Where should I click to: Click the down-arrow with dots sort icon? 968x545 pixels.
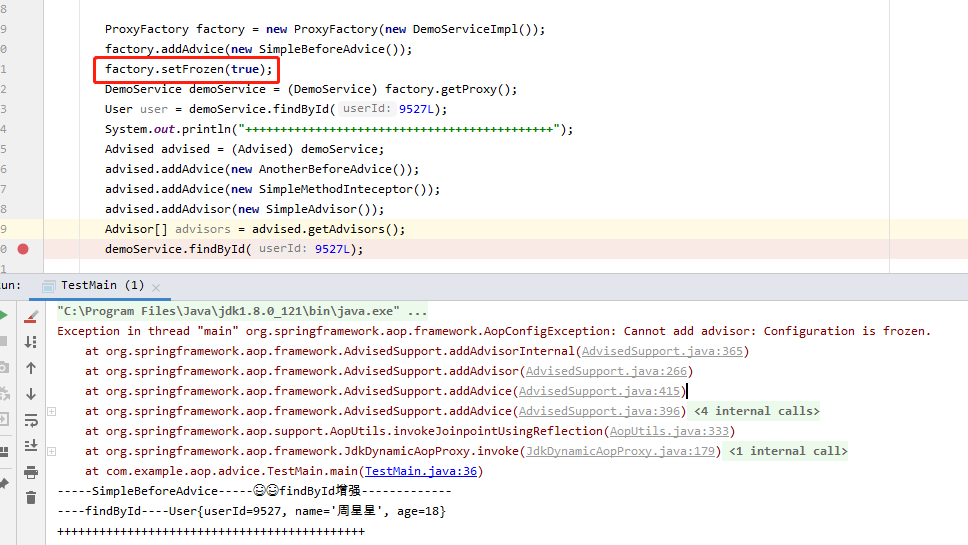(x=31, y=342)
